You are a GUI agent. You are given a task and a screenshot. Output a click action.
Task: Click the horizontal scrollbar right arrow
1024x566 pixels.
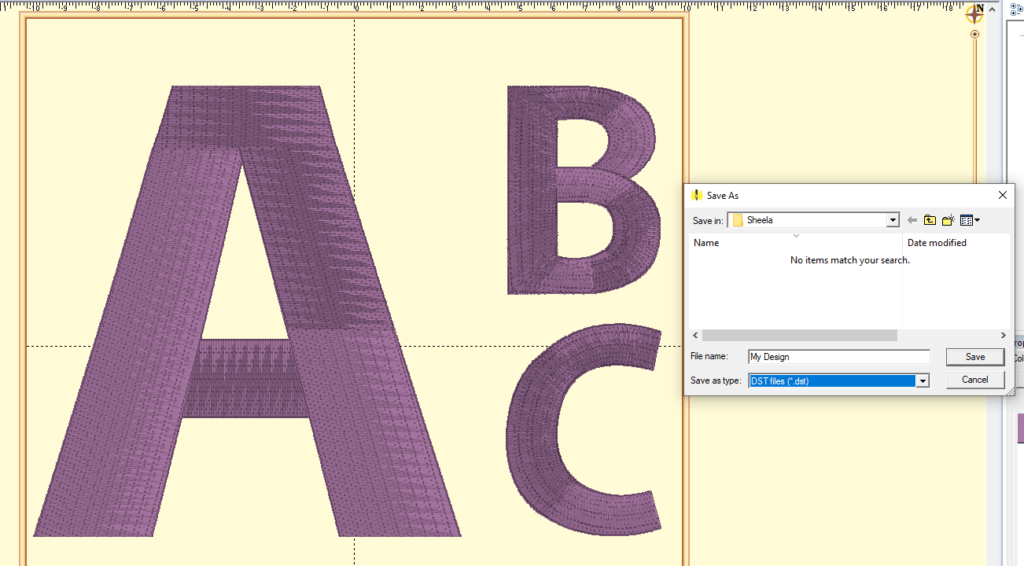[1003, 335]
